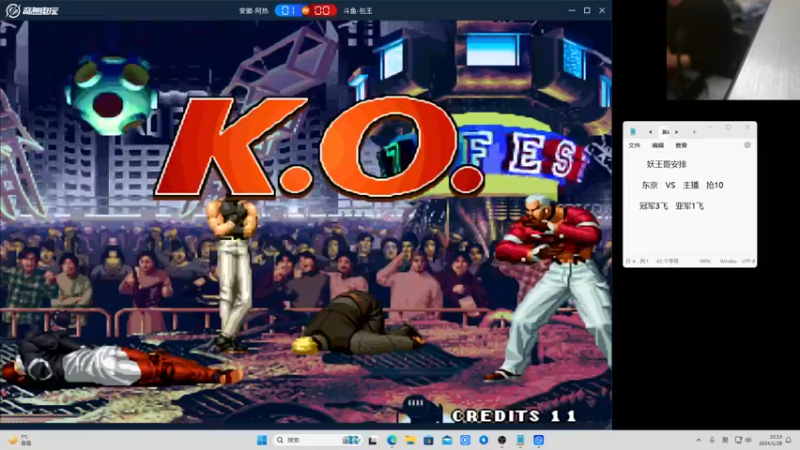
Task: Click the blue score 01 in header
Action: (x=288, y=10)
